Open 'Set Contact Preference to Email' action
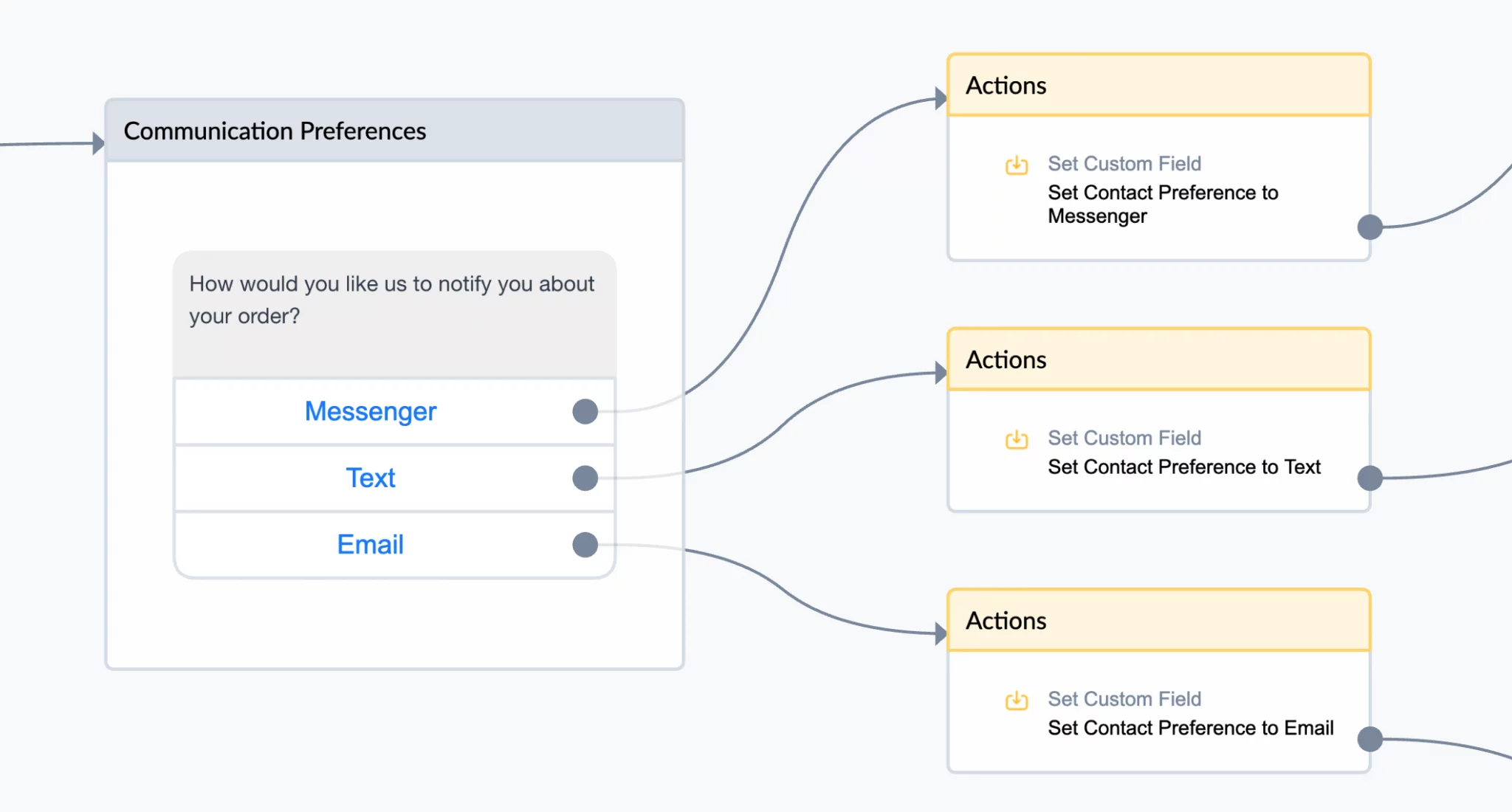This screenshot has height=812, width=1512. click(1191, 728)
